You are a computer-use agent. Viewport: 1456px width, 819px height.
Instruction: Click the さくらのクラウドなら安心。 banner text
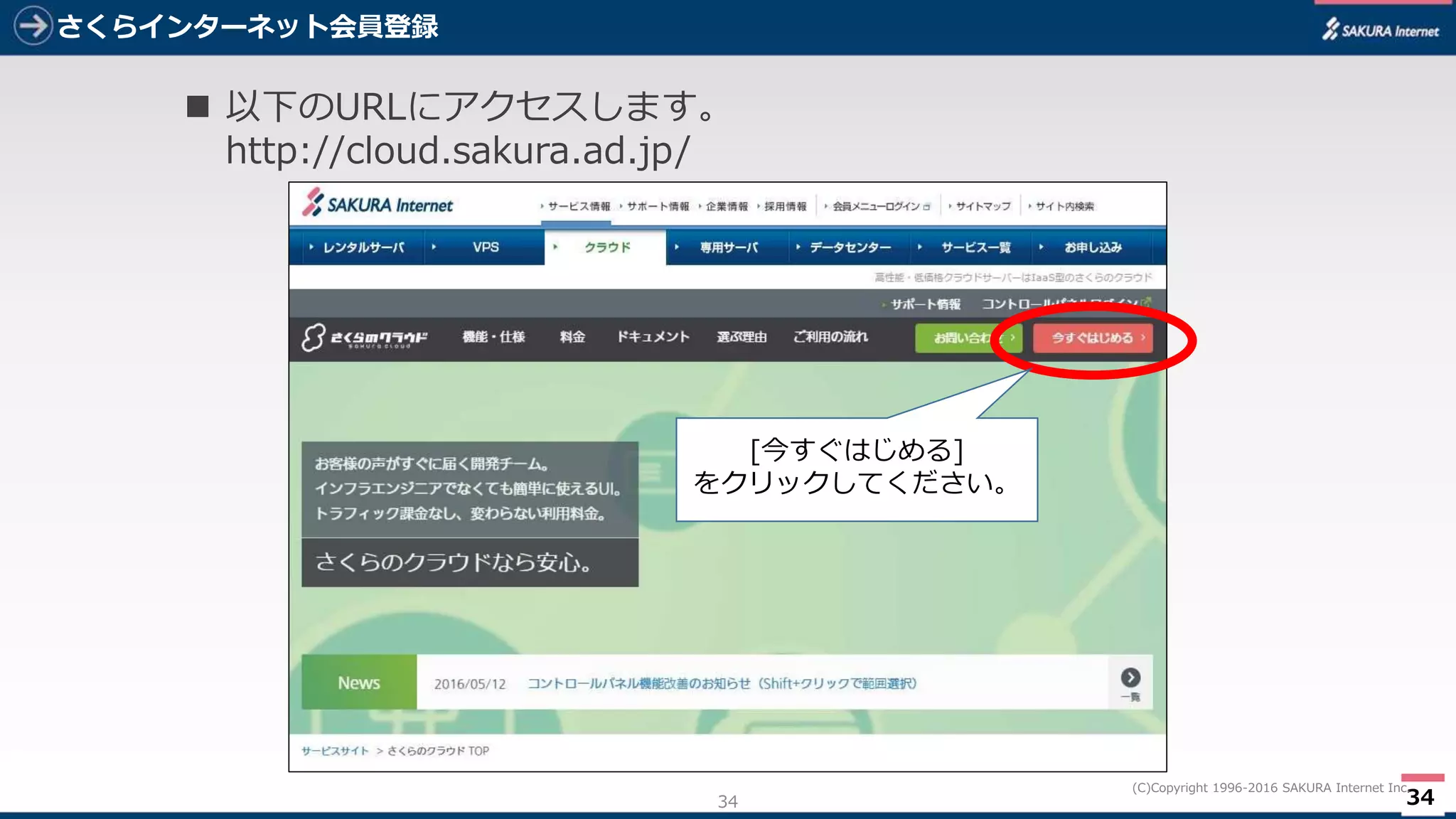453,562
